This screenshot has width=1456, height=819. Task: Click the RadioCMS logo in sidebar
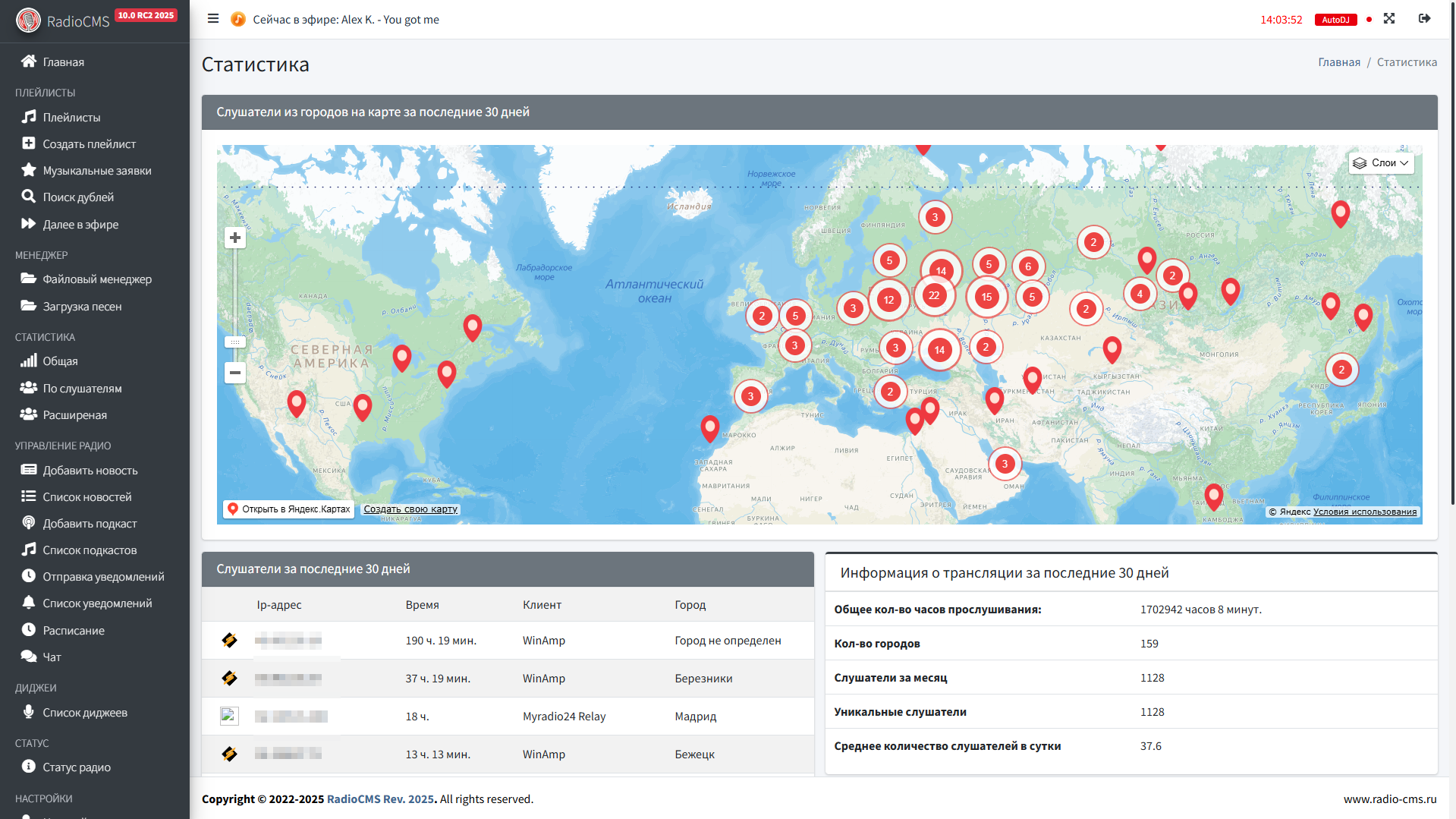(29, 20)
